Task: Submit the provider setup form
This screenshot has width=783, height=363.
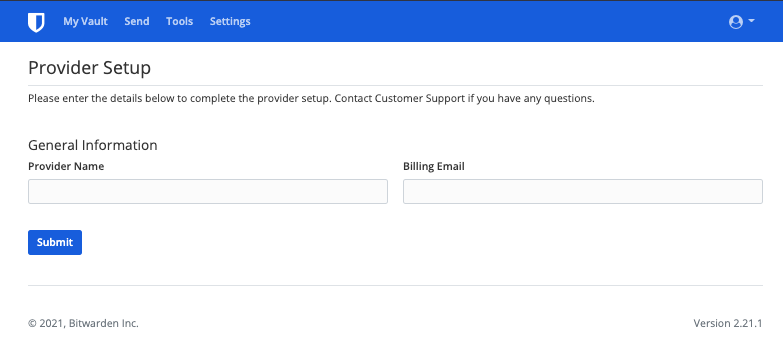Action: pos(55,242)
